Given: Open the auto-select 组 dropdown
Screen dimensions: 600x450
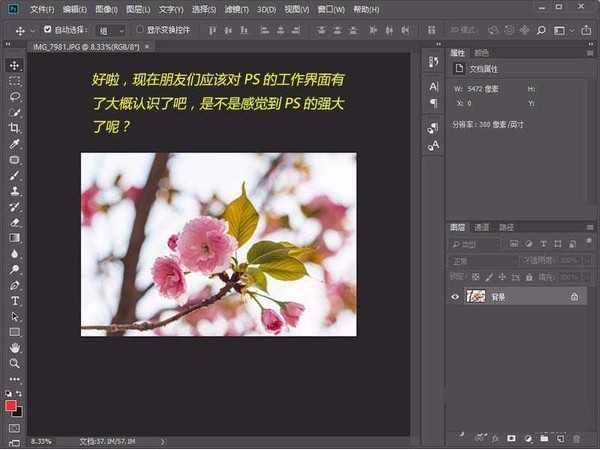Looking at the screenshot, I should (111, 30).
